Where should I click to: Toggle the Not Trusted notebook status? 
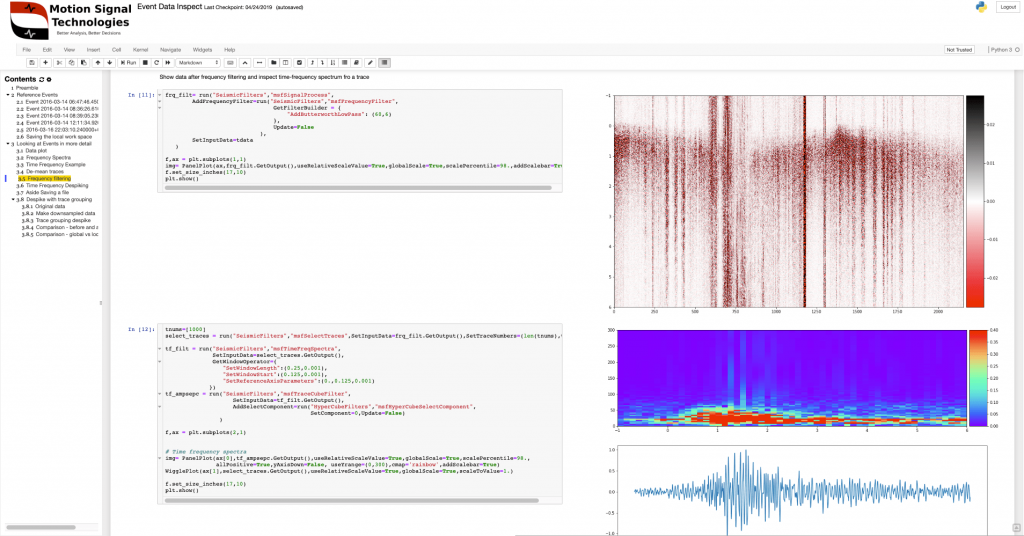(958, 49)
